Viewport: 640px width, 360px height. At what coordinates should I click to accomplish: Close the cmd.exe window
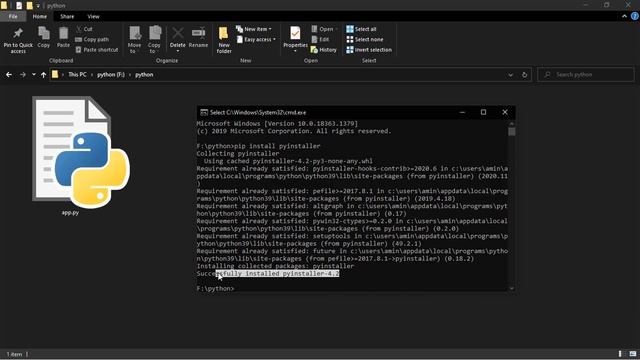click(x=505, y=112)
